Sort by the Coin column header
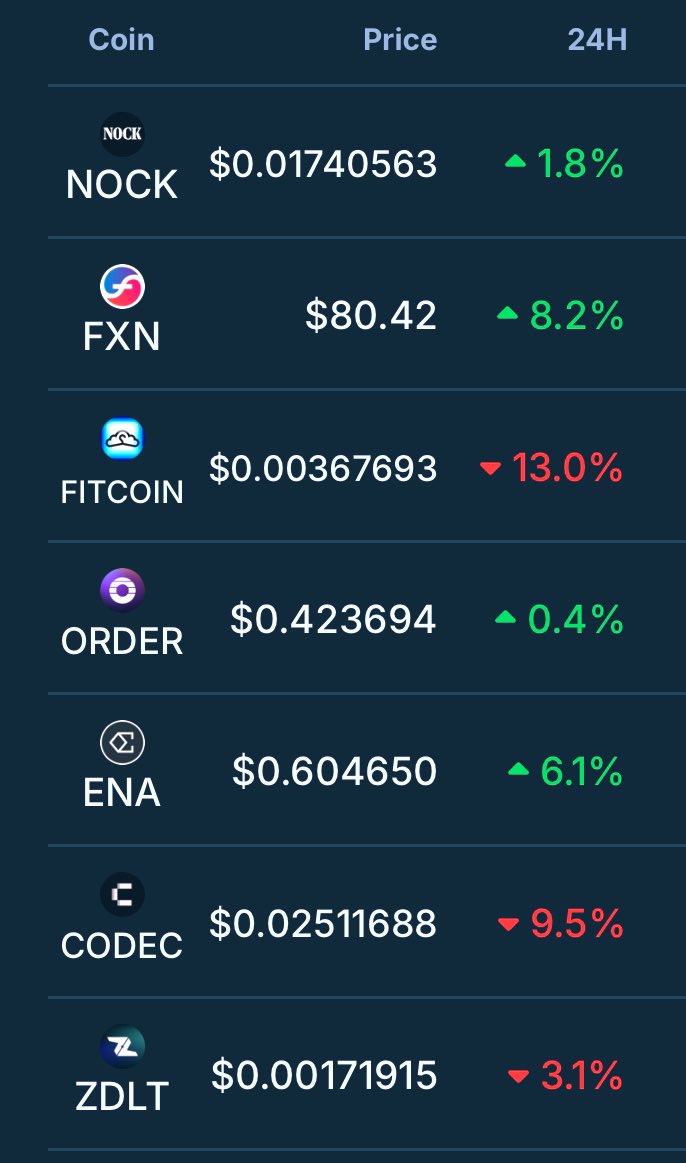This screenshot has height=1163, width=686. click(x=121, y=40)
